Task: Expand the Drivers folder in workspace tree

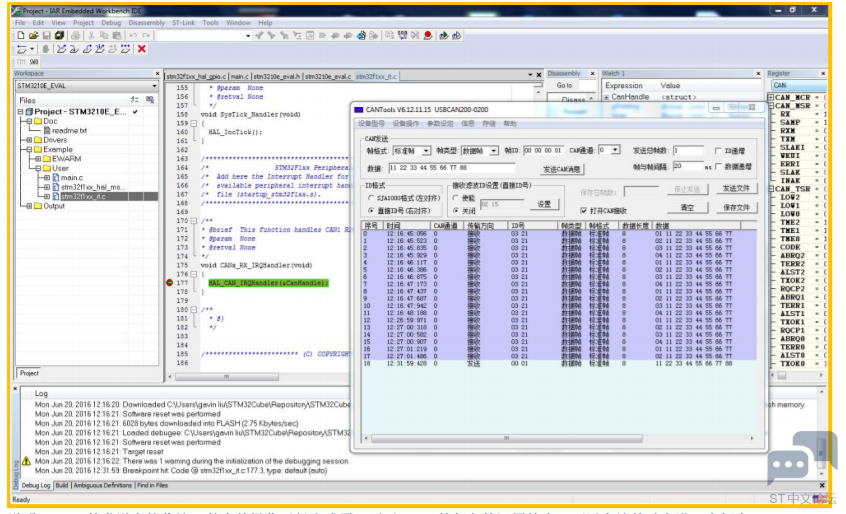Action: 29,140
